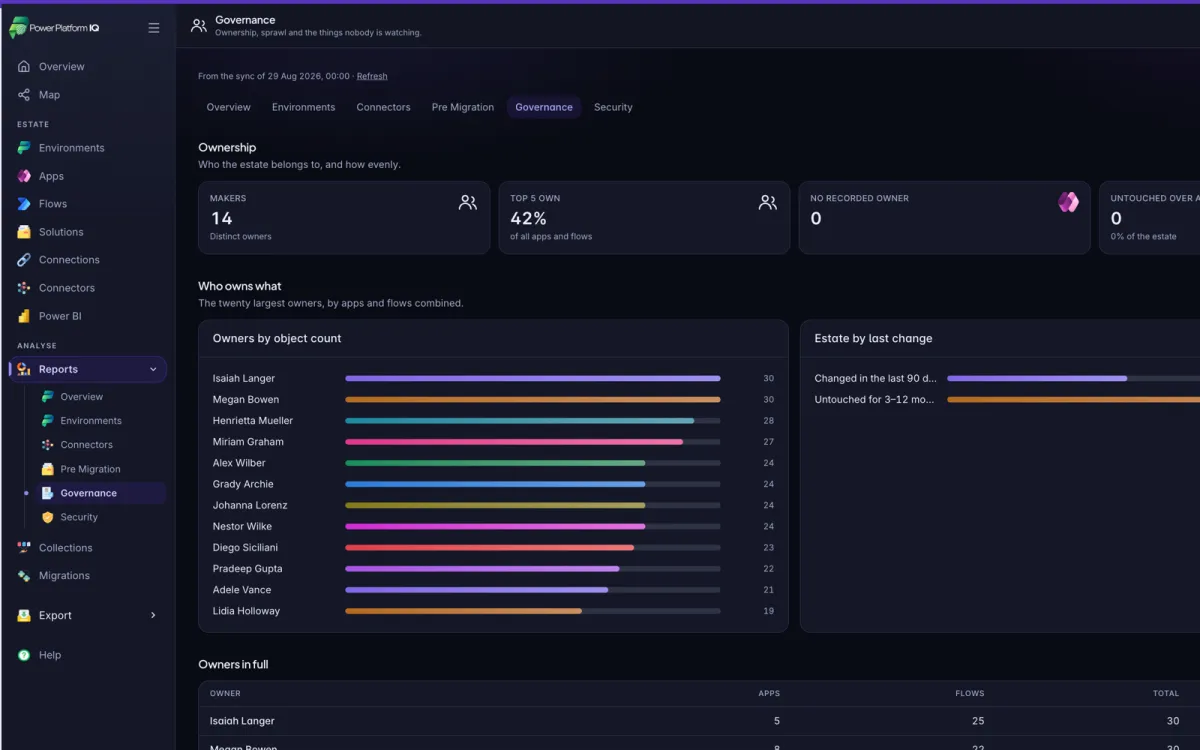Viewport: 1200px width, 750px height.
Task: Open the Map sidebar icon
Action: tap(24, 95)
